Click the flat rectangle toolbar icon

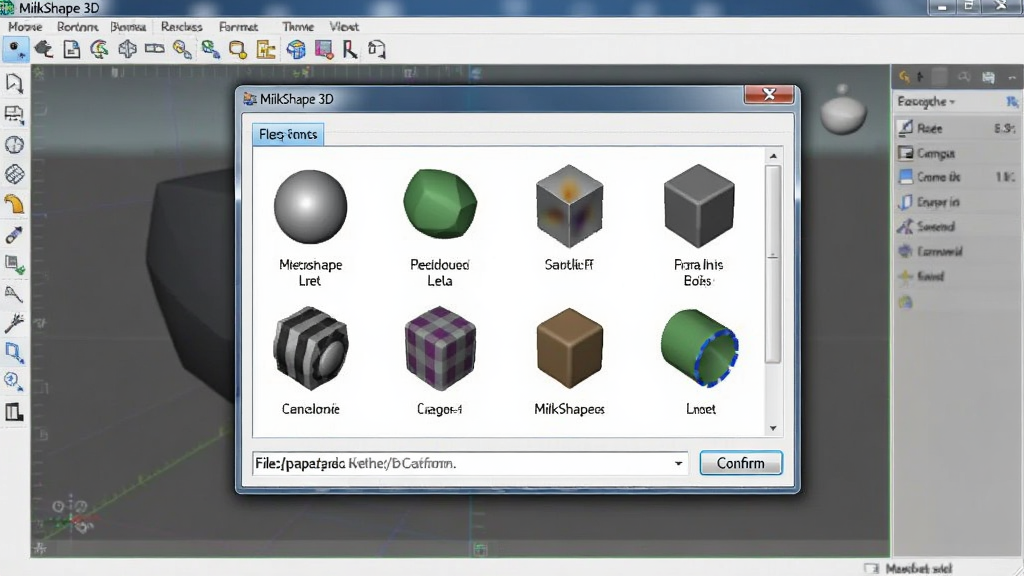point(155,49)
